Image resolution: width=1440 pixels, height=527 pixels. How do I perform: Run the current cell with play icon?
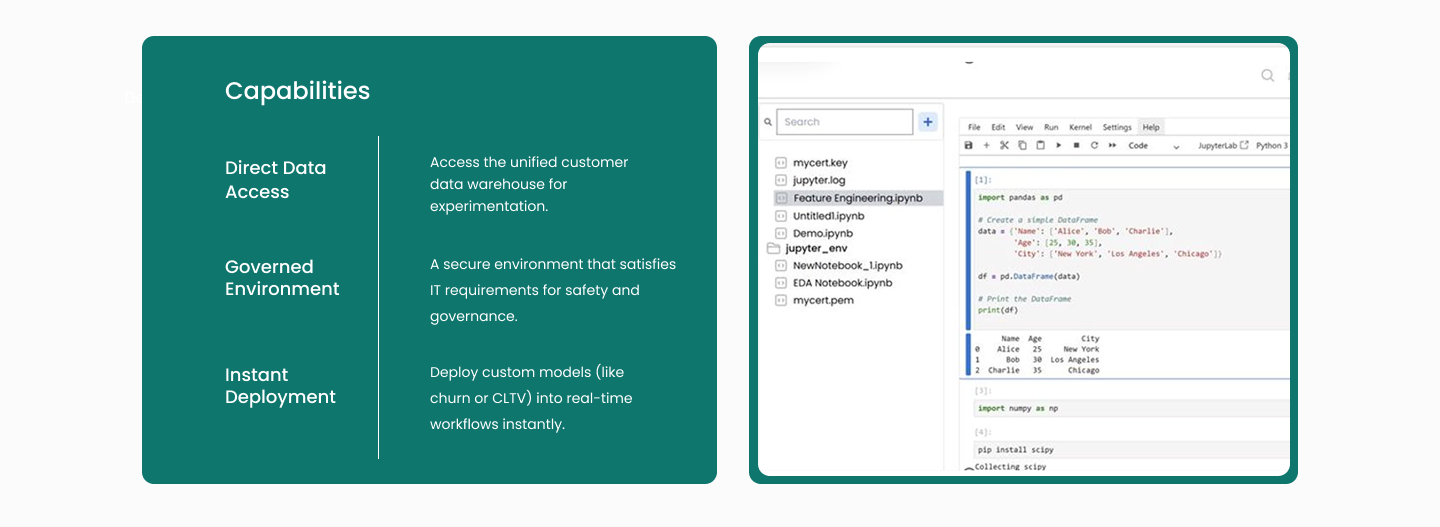[1058, 146]
